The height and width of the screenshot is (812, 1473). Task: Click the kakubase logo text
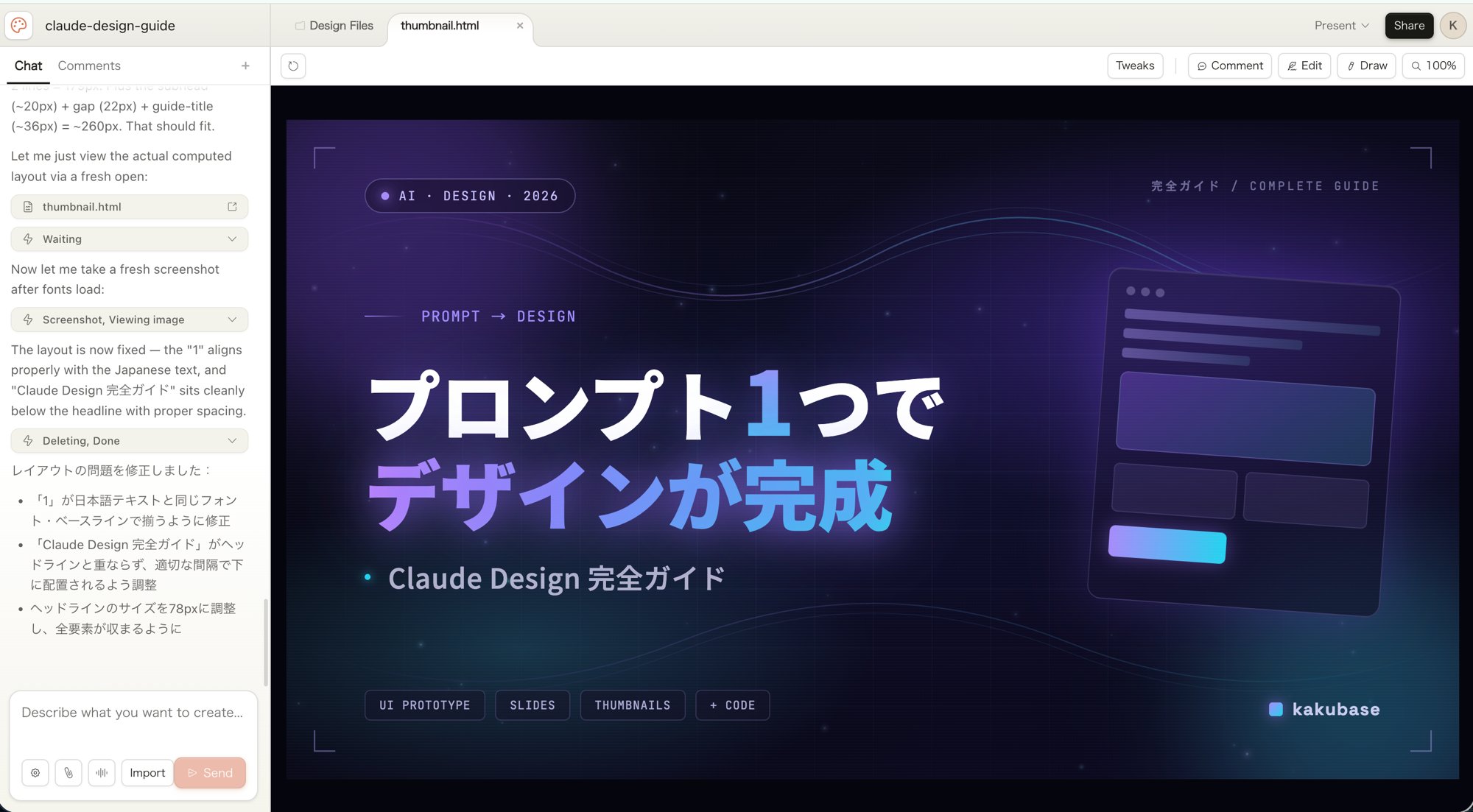1336,710
